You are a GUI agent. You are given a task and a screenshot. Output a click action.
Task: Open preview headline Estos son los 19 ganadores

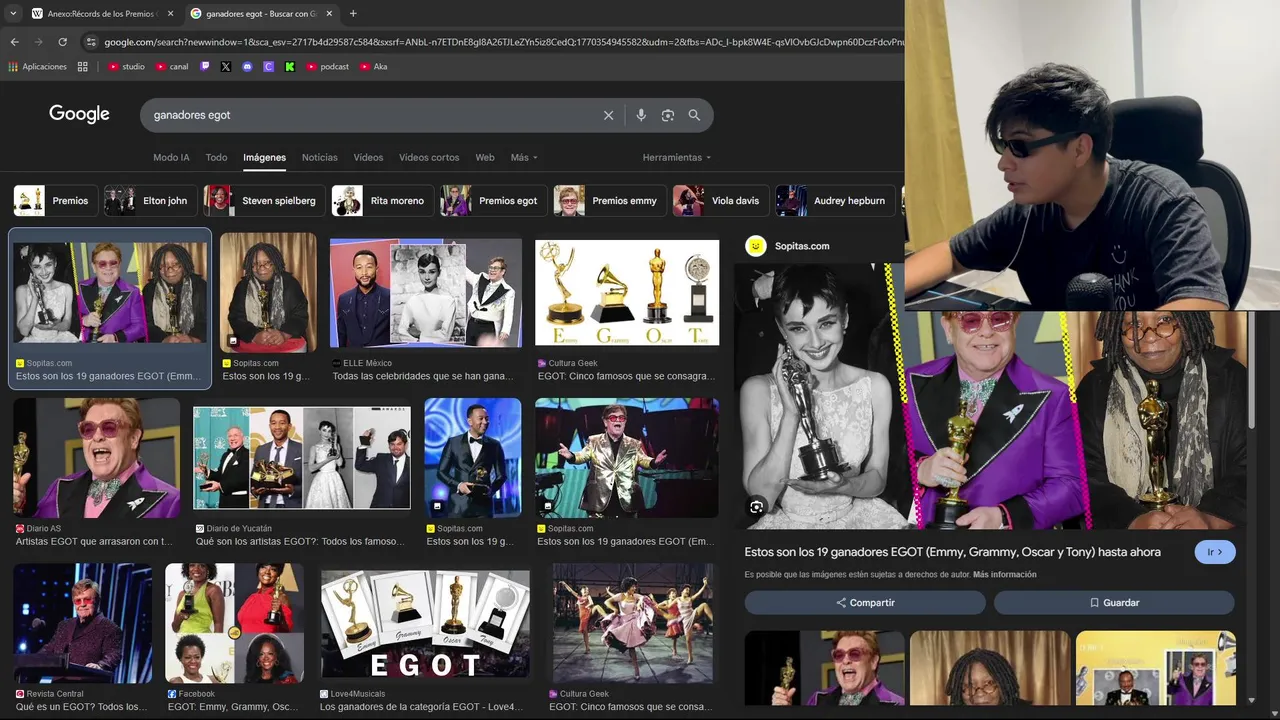[952, 552]
